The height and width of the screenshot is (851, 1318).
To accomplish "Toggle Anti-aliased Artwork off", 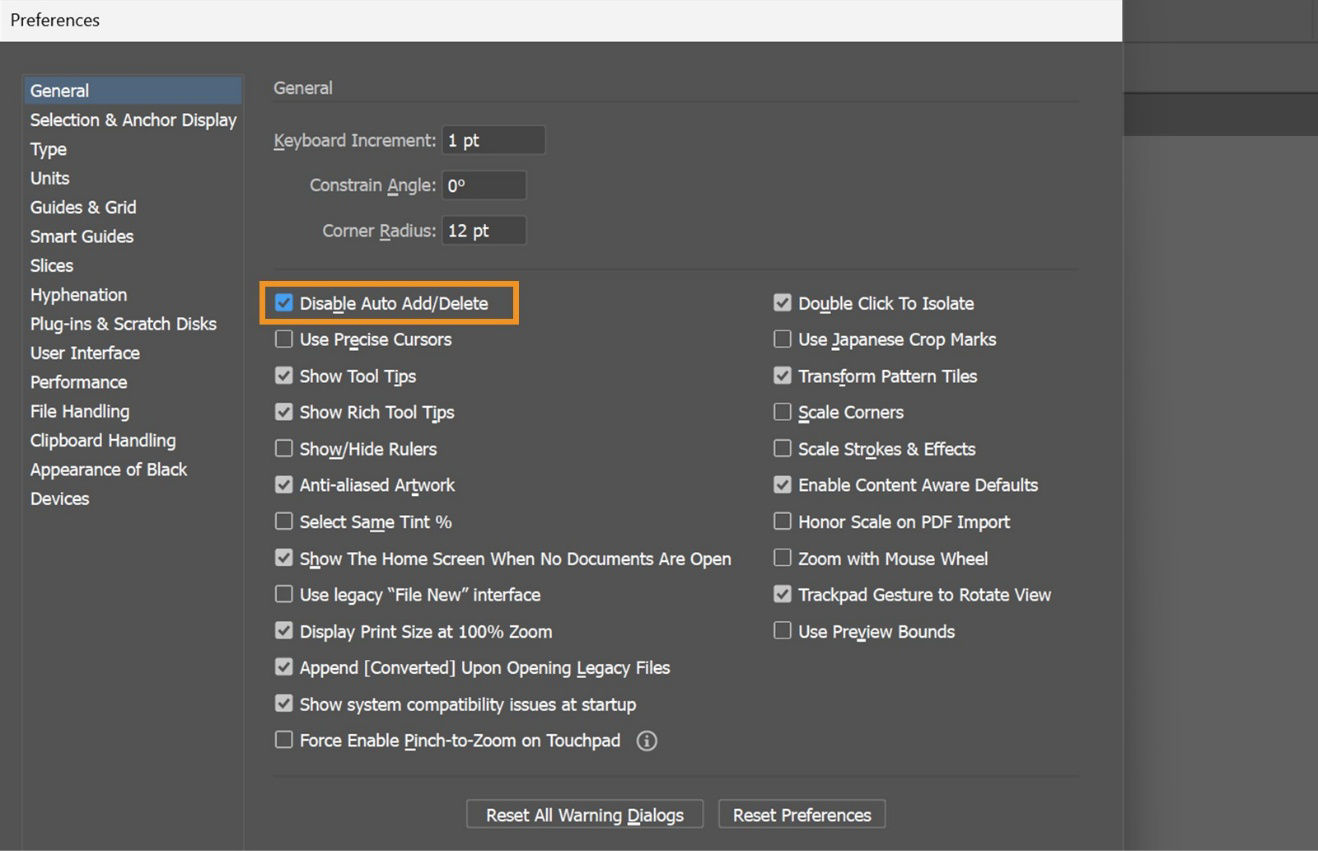I will click(x=284, y=484).
